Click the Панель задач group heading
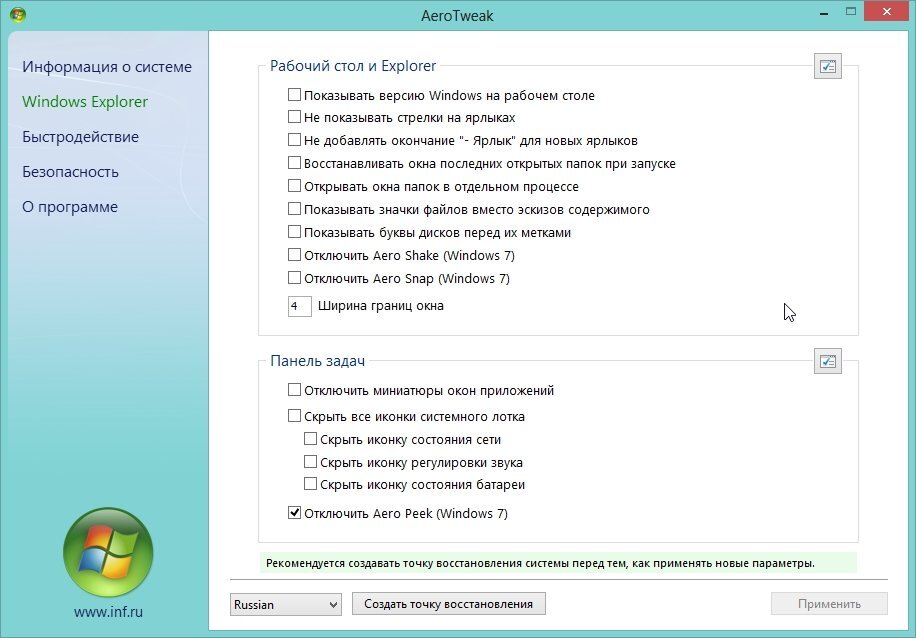 click(x=317, y=360)
